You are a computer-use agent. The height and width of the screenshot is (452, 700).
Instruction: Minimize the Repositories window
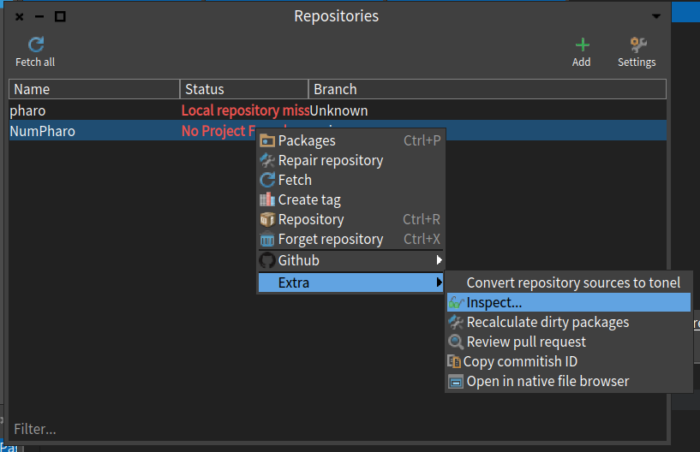39,17
